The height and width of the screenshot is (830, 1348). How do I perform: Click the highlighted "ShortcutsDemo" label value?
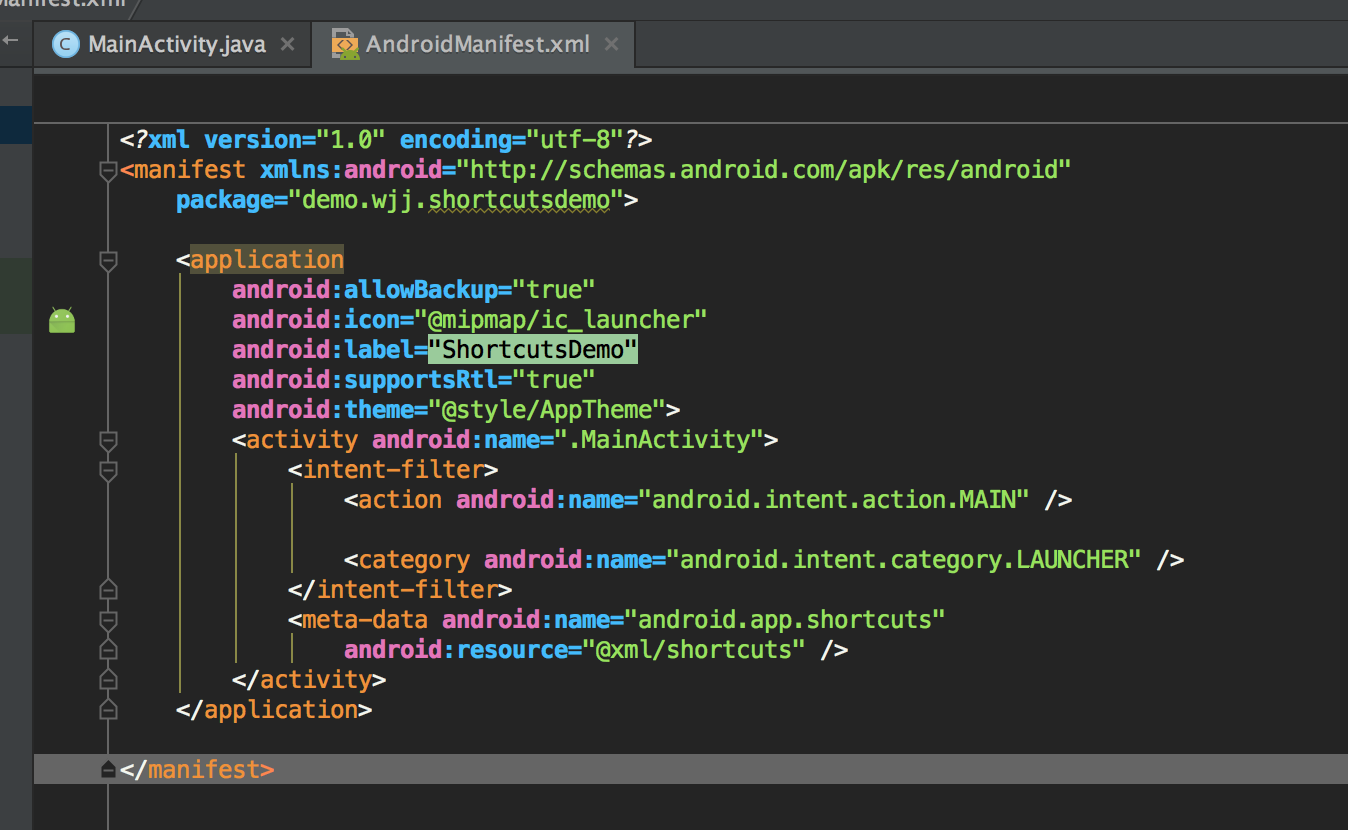[533, 350]
